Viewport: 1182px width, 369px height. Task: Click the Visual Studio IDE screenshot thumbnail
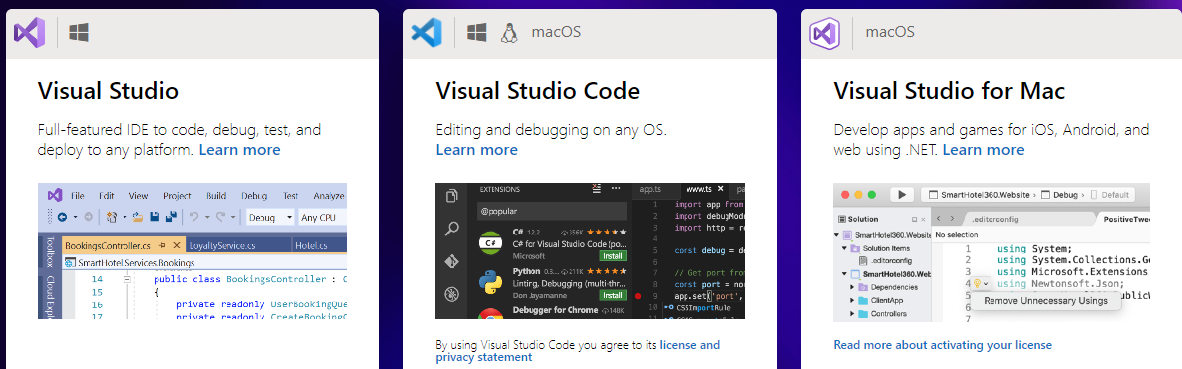point(192,251)
